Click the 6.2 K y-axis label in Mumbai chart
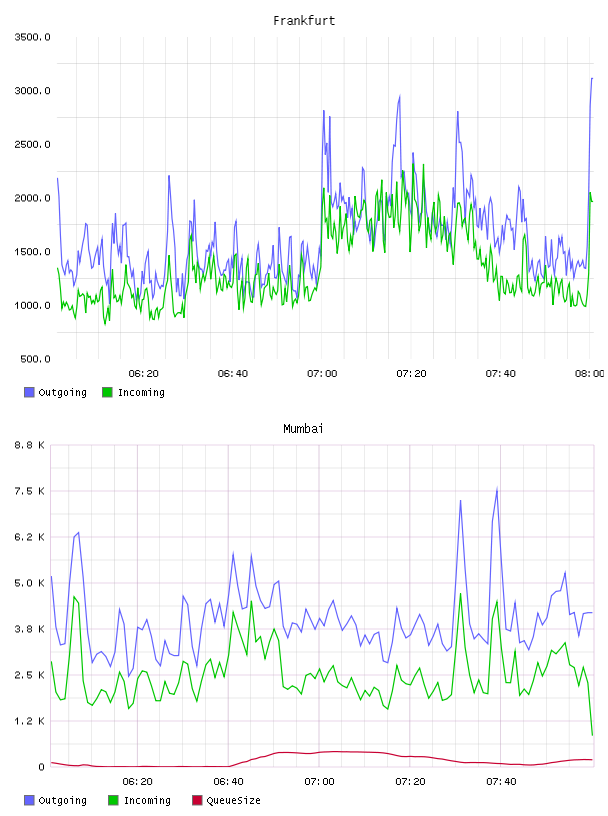 click(x=29, y=537)
